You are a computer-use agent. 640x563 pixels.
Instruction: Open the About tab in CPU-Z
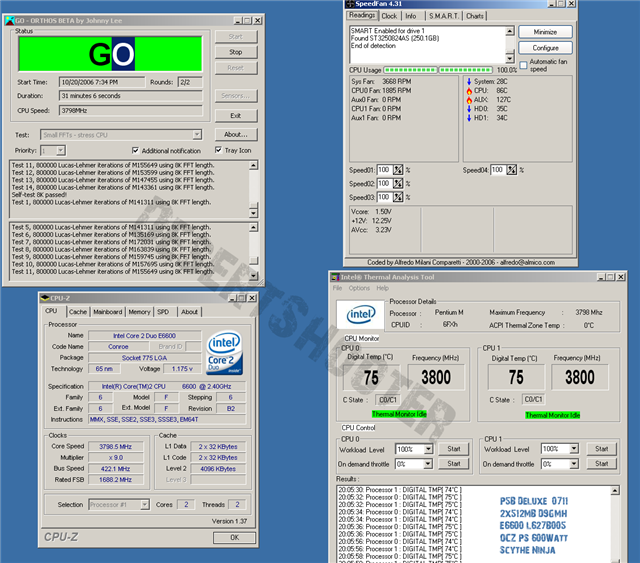pyautogui.click(x=189, y=312)
